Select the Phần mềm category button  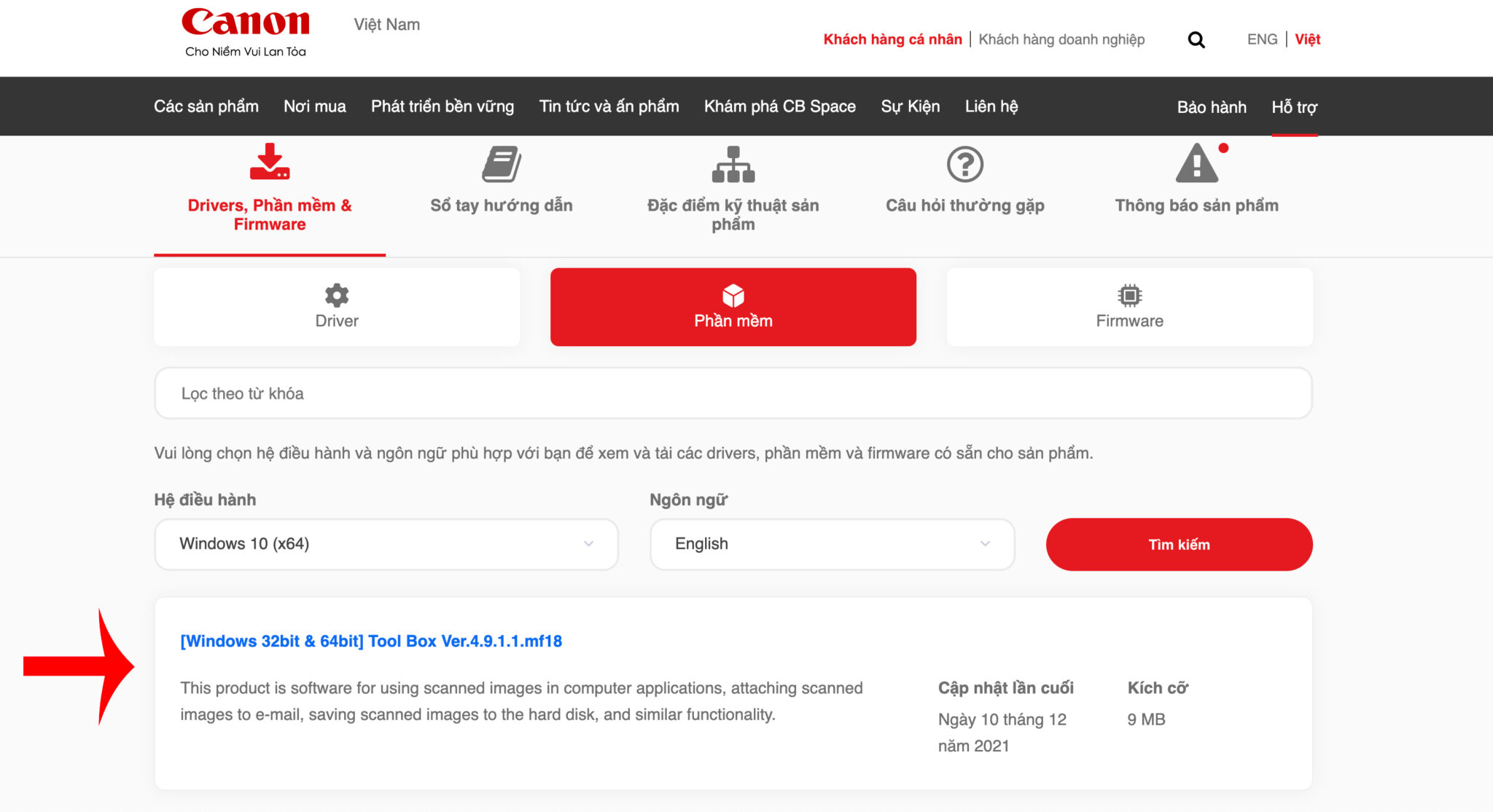coord(733,307)
